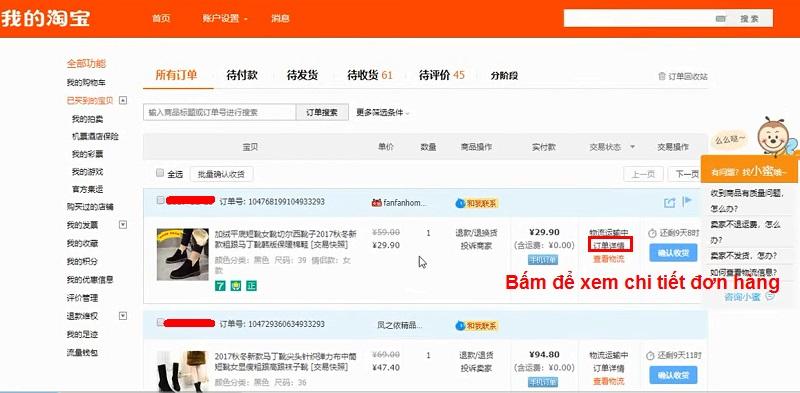This screenshot has height=393, width=800.
Task: Check the 全选 select-all checkbox
Action: [x=160, y=173]
